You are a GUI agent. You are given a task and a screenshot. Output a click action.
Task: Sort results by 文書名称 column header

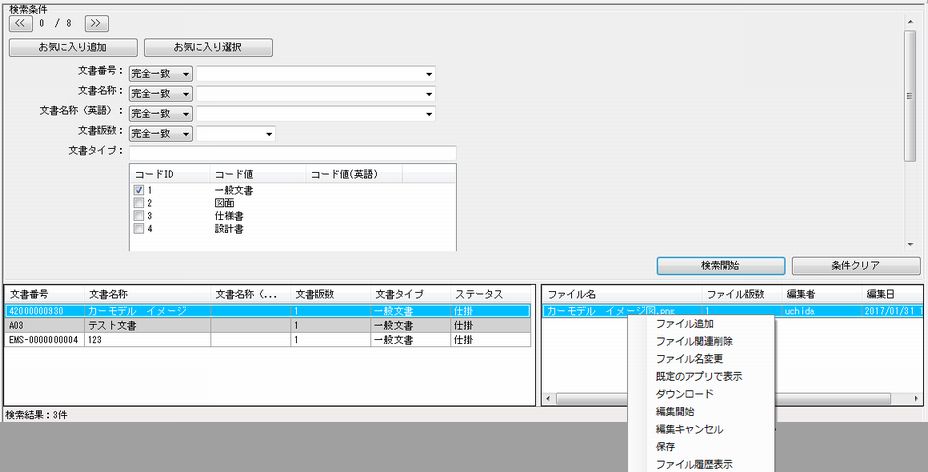[x=147, y=295]
